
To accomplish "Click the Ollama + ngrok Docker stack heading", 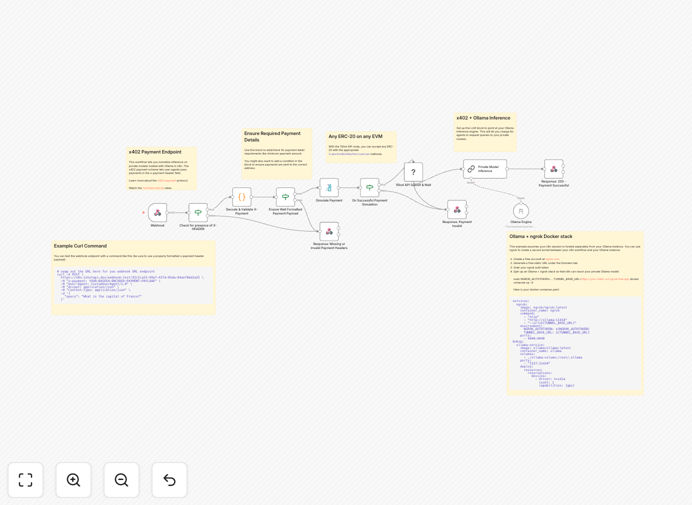I will click(x=541, y=237).
